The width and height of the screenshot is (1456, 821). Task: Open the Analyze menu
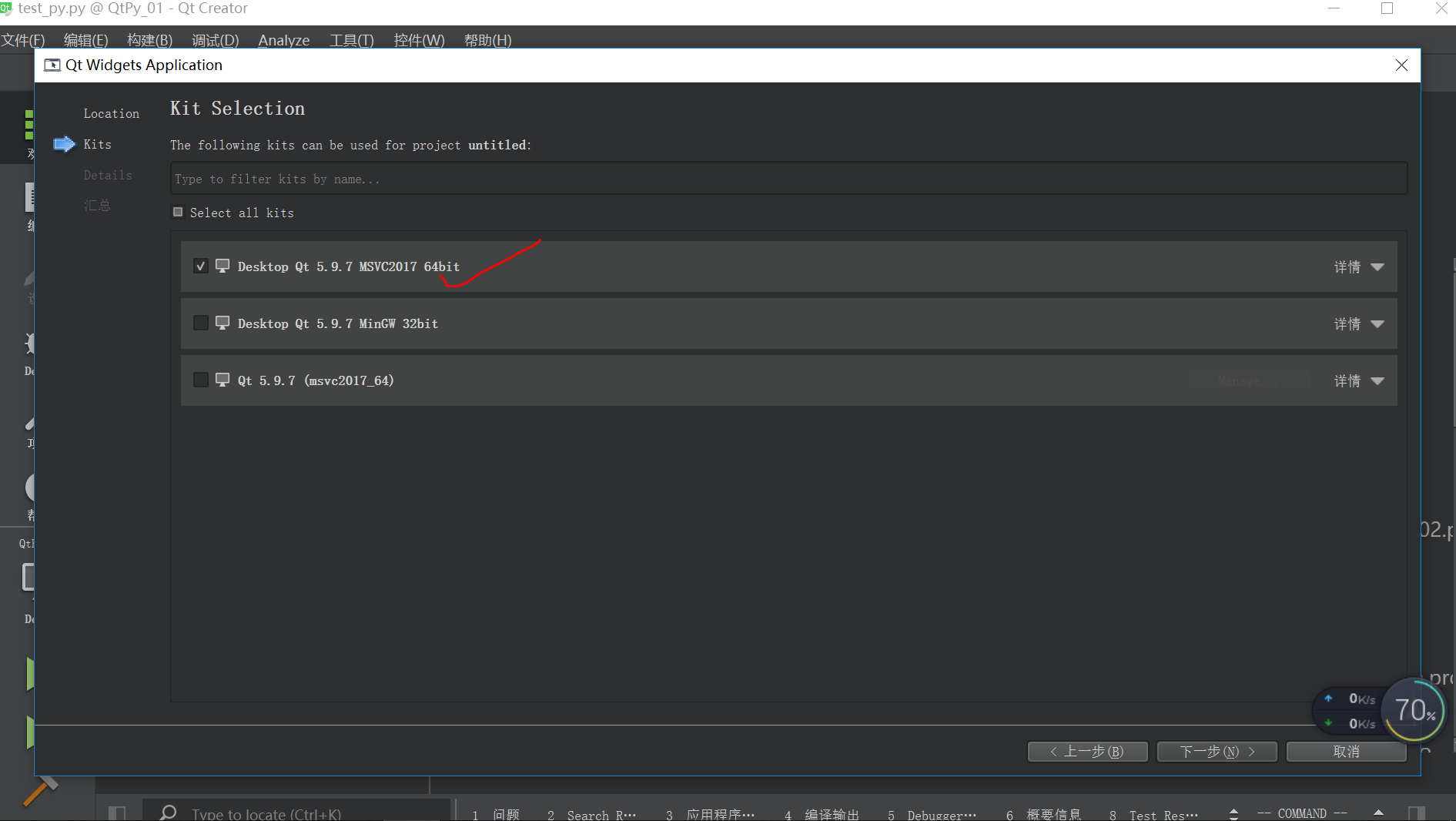pos(283,40)
